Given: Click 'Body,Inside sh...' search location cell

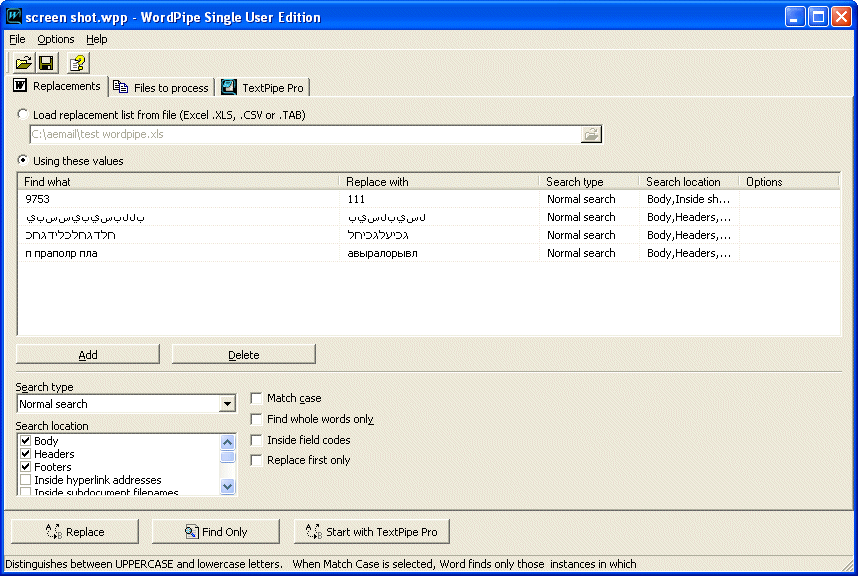Looking at the screenshot, I should [688, 199].
